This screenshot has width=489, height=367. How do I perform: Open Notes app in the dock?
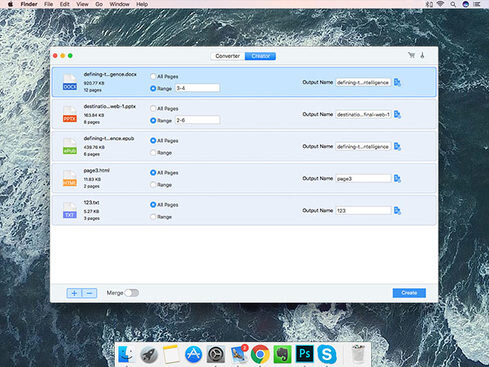coord(171,354)
